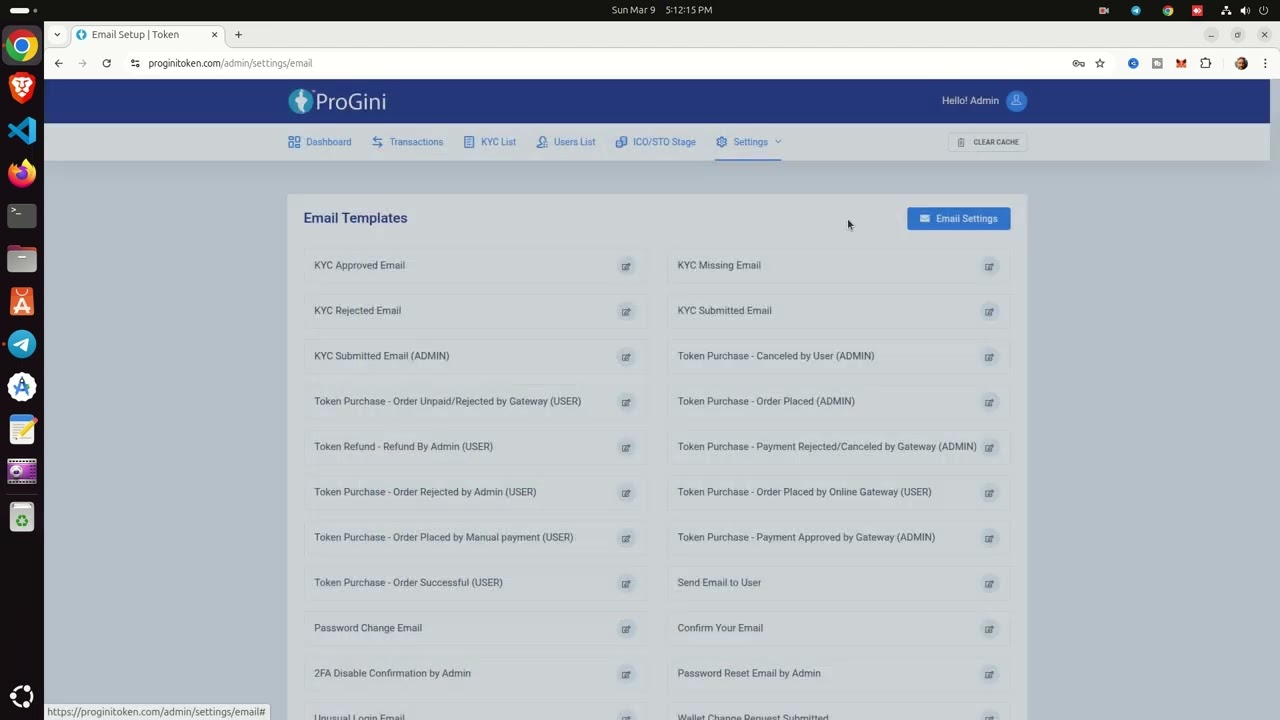1280x720 pixels.
Task: Open system power menu in top bar
Action: pyautogui.click(x=1264, y=10)
